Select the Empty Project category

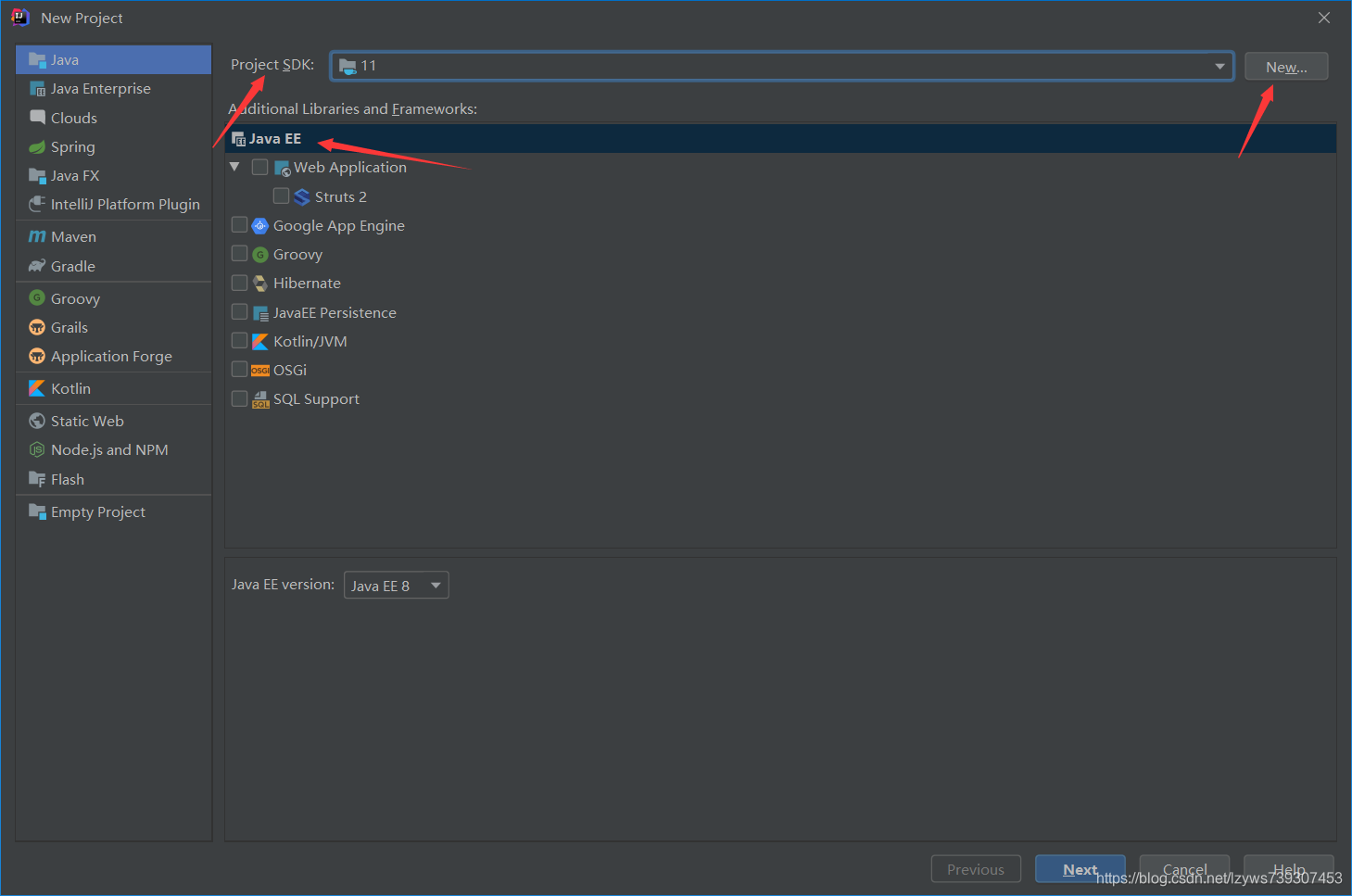(x=97, y=511)
